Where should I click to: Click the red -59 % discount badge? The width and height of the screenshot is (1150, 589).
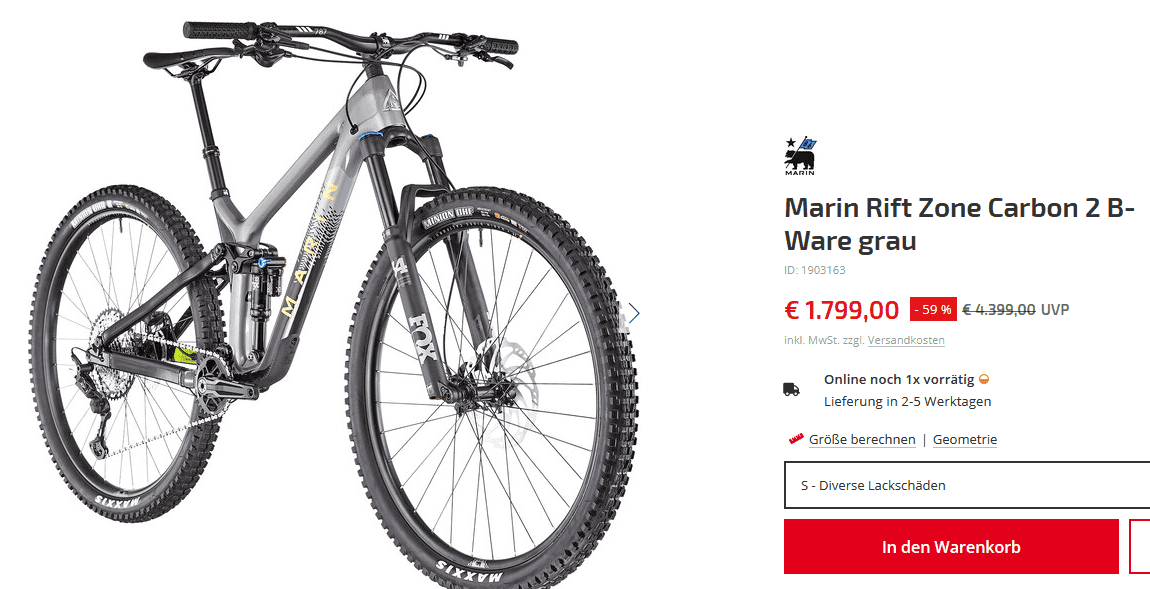tap(932, 310)
